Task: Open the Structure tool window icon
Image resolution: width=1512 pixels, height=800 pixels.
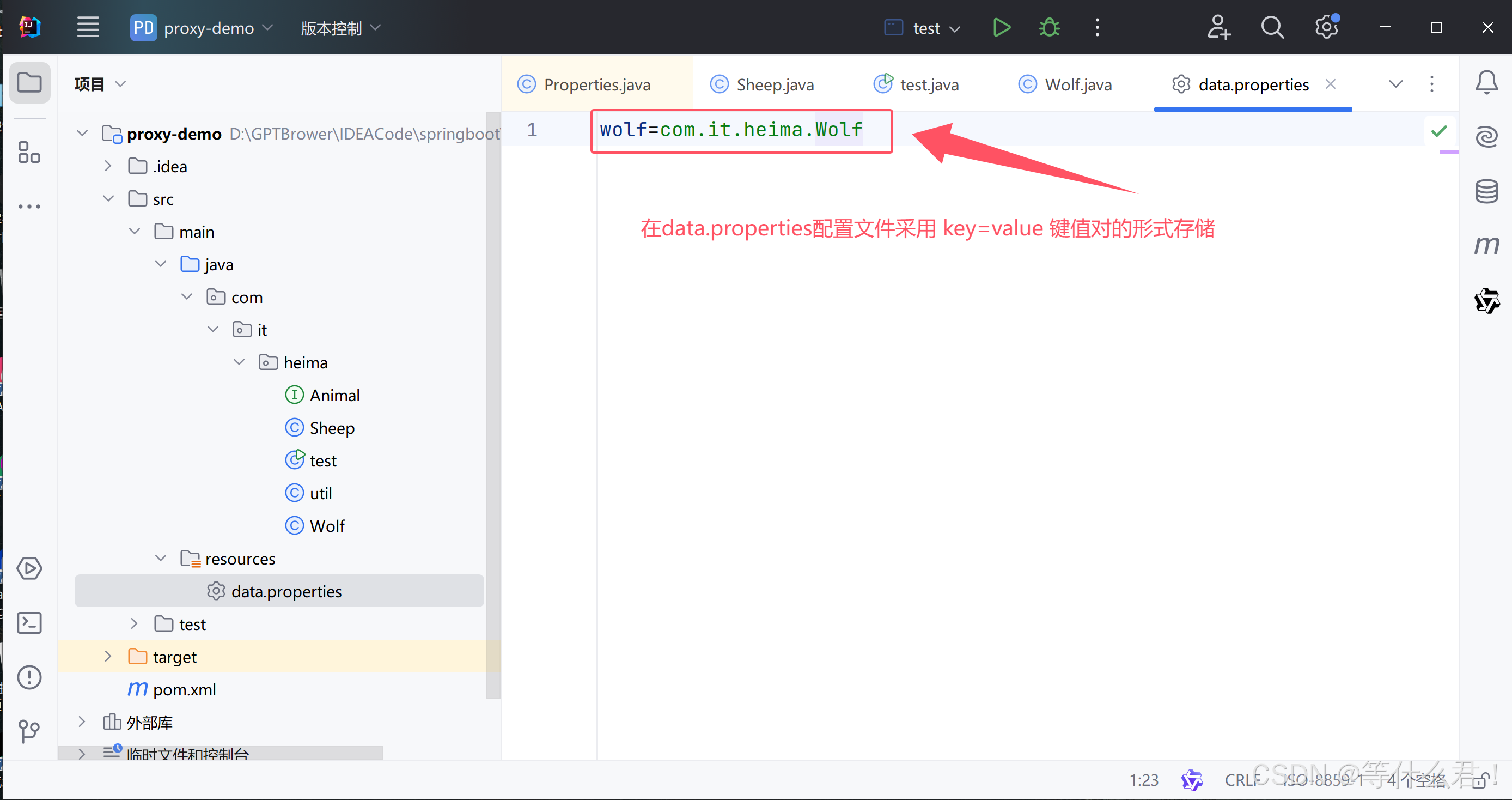Action: click(x=29, y=152)
